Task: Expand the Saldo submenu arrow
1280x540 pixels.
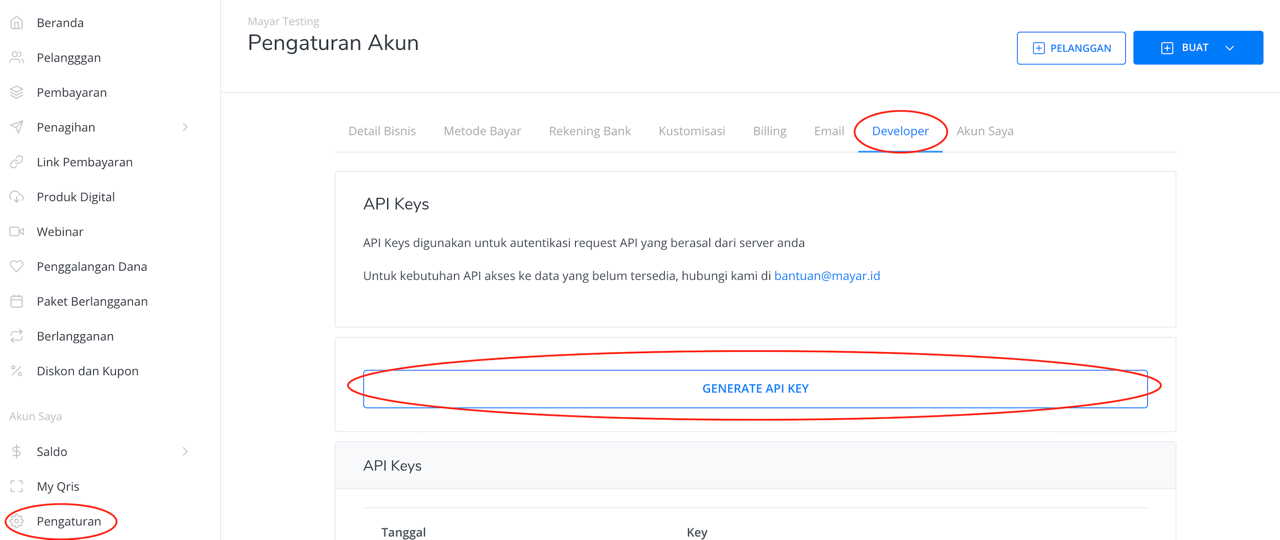Action: (185, 452)
